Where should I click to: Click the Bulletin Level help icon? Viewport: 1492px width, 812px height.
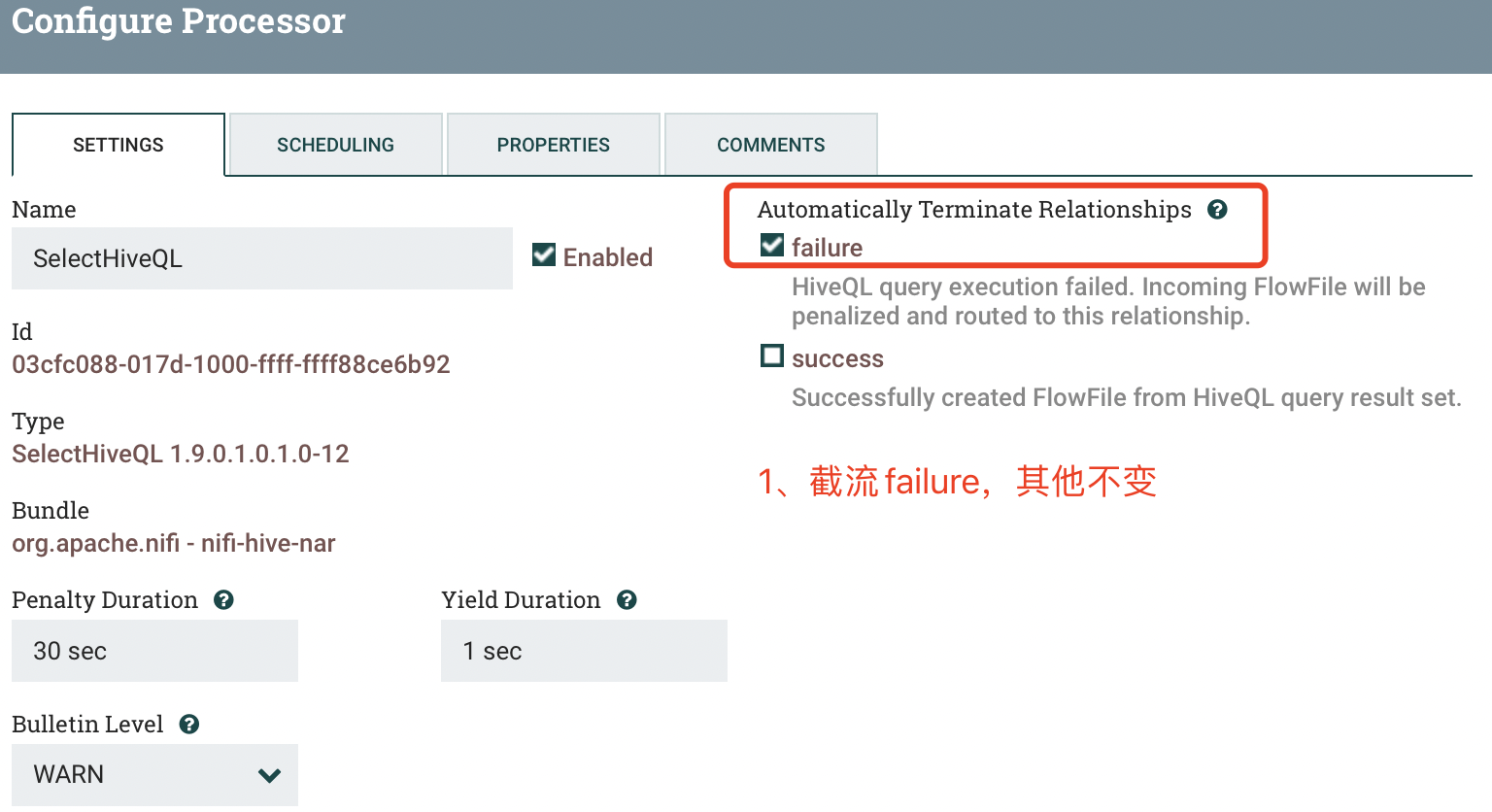[x=189, y=724]
